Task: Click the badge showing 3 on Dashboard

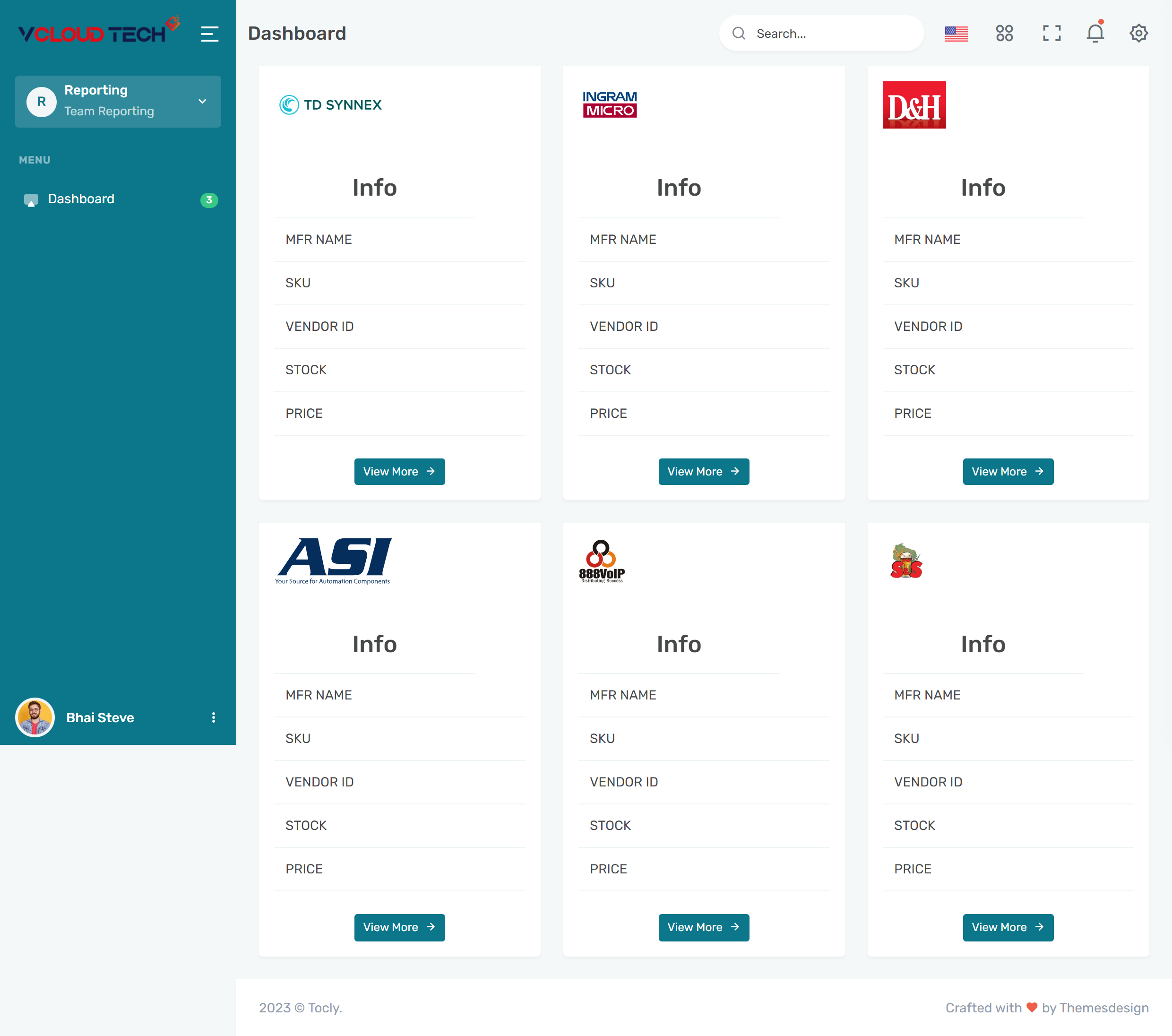Action: point(209,199)
